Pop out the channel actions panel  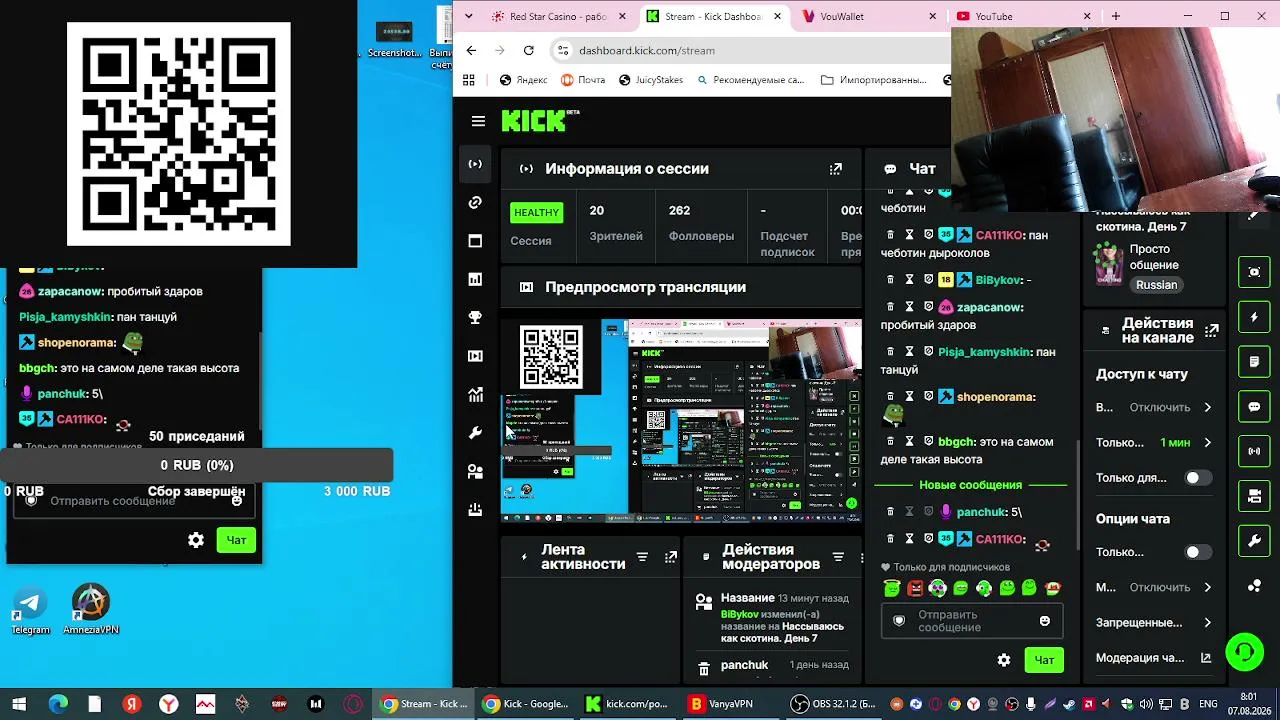pyautogui.click(x=1212, y=330)
